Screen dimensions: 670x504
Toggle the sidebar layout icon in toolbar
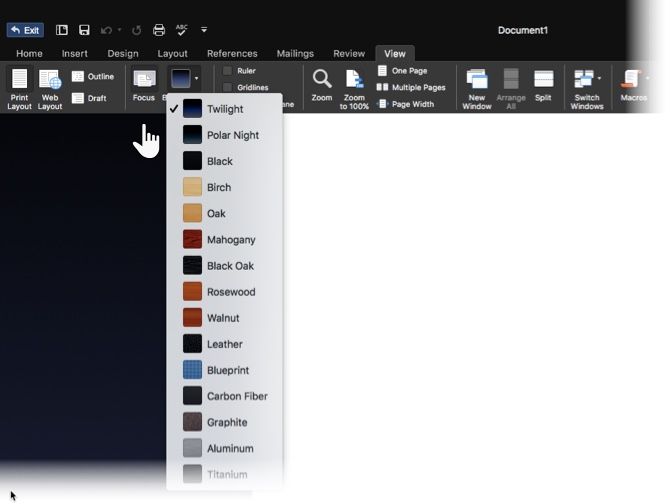(x=62, y=30)
